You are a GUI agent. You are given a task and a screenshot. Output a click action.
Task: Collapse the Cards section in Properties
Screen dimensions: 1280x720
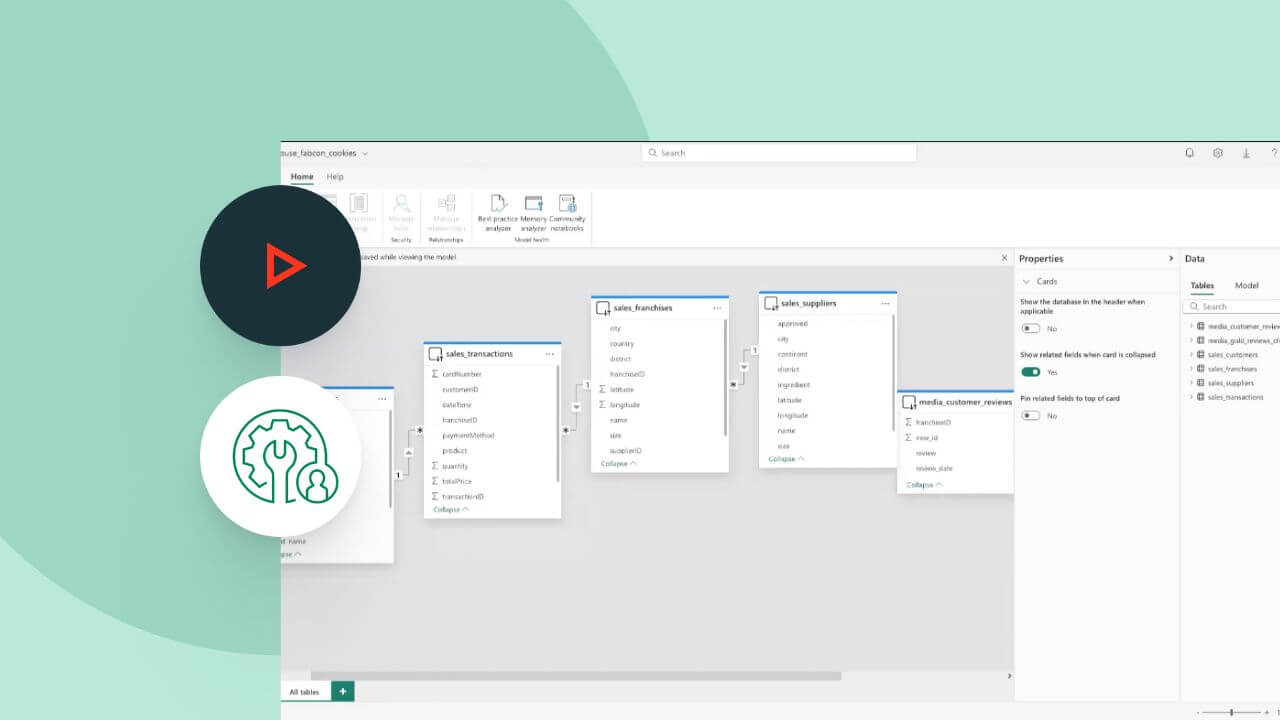click(1026, 282)
